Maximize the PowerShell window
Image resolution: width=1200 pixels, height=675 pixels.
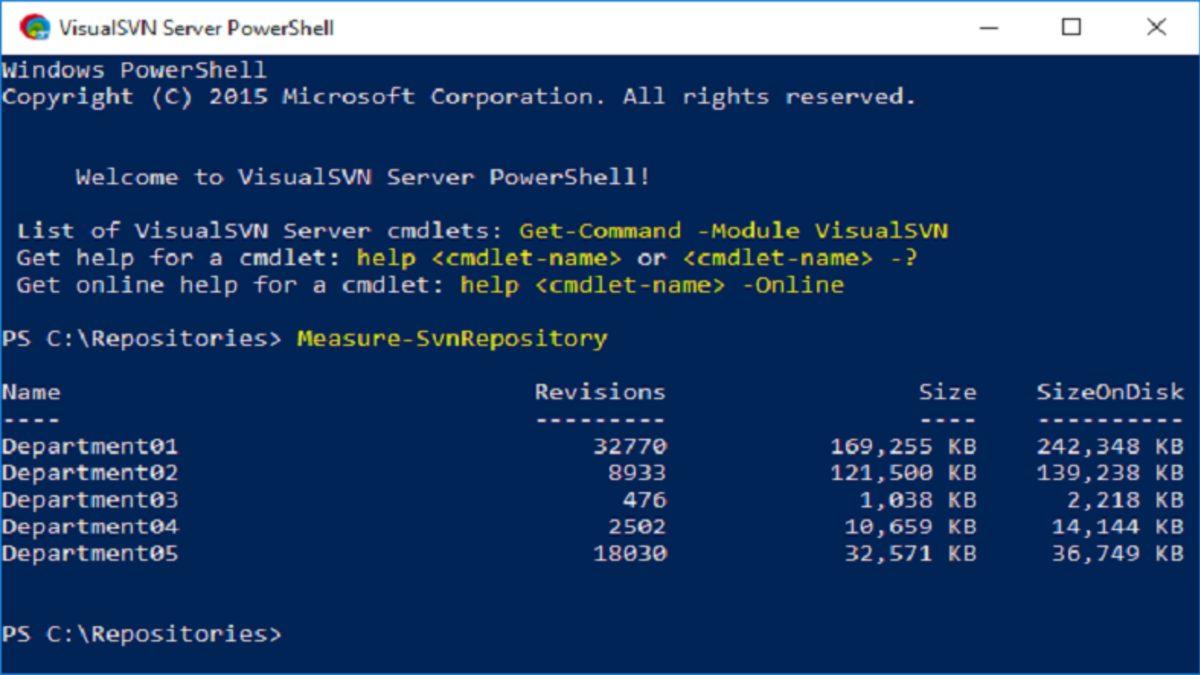point(1071,27)
